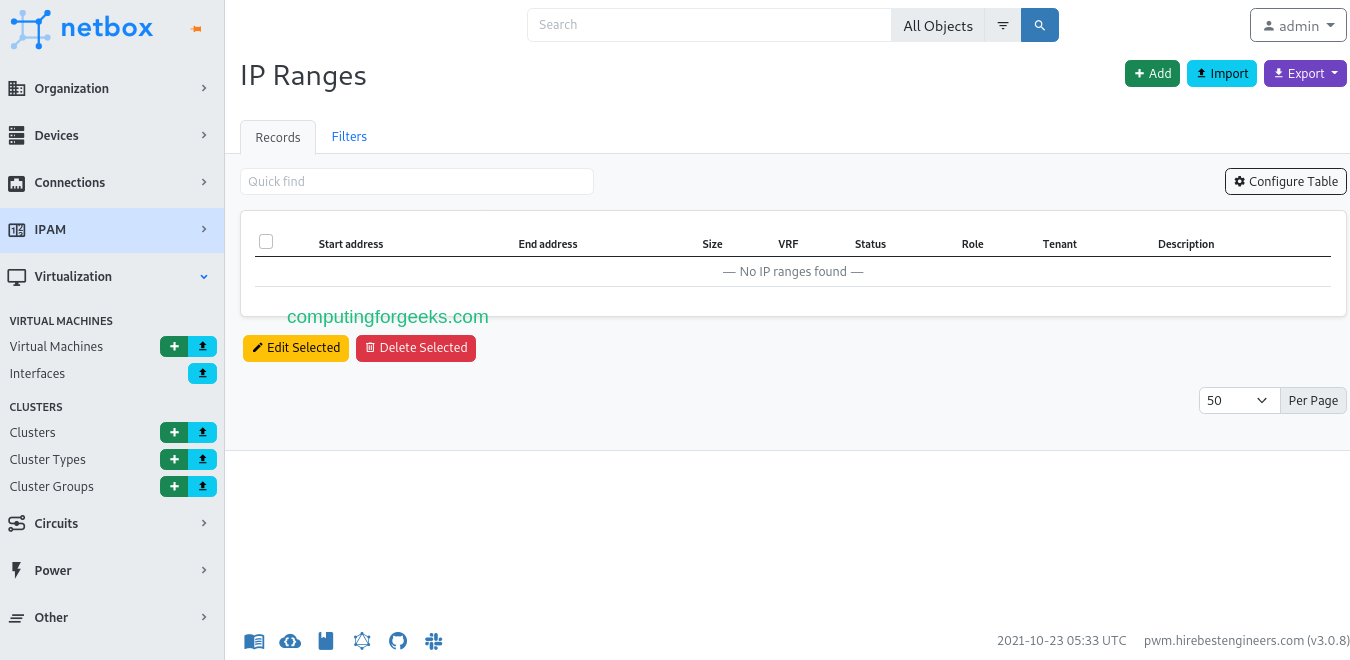This screenshot has width=1350, height=660.
Task: Open the Slack icon in footer
Action: pos(434,641)
